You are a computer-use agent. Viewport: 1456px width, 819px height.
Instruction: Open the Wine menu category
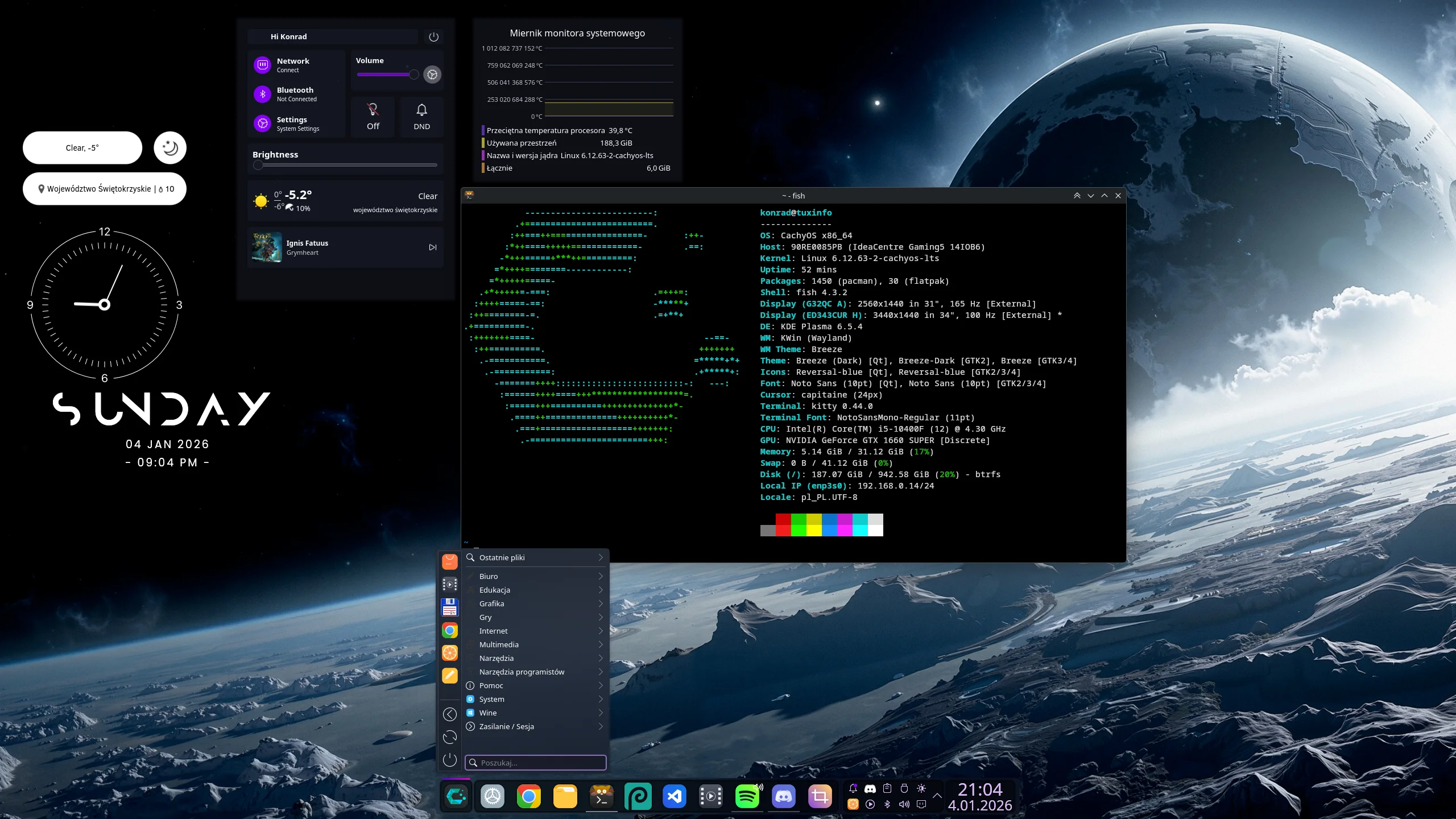coord(535,713)
